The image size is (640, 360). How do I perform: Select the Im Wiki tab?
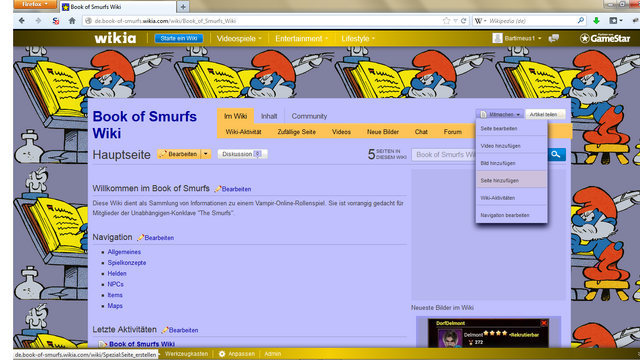(x=236, y=116)
